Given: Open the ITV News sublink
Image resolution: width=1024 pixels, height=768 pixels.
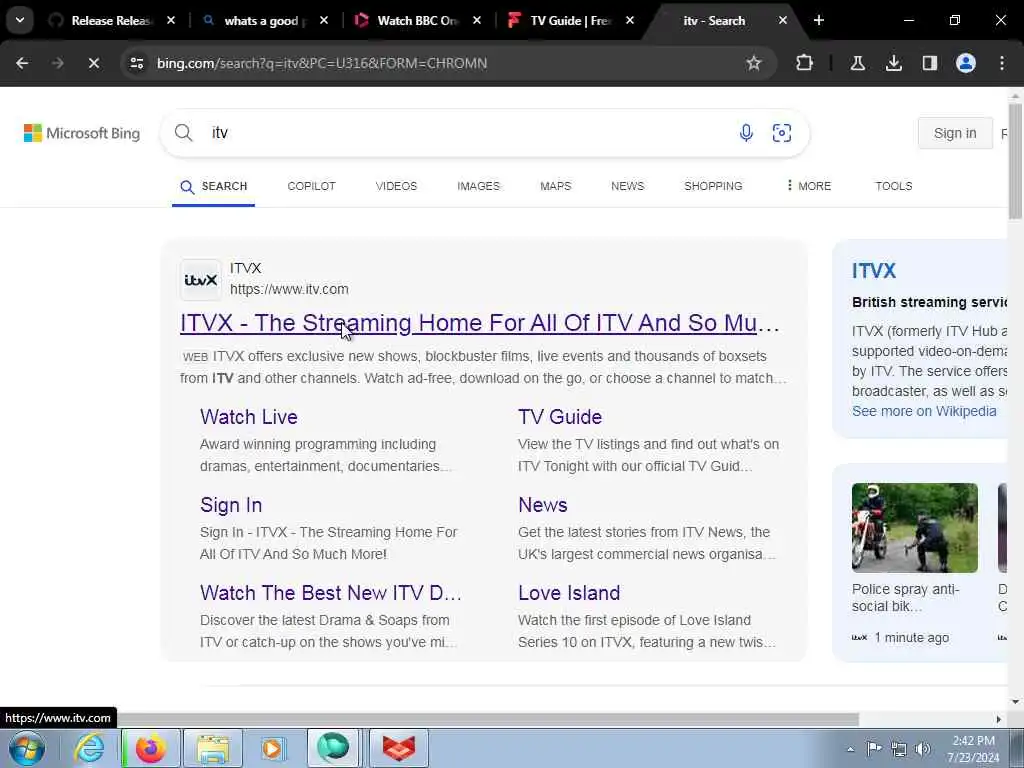Looking at the screenshot, I should click(543, 505).
